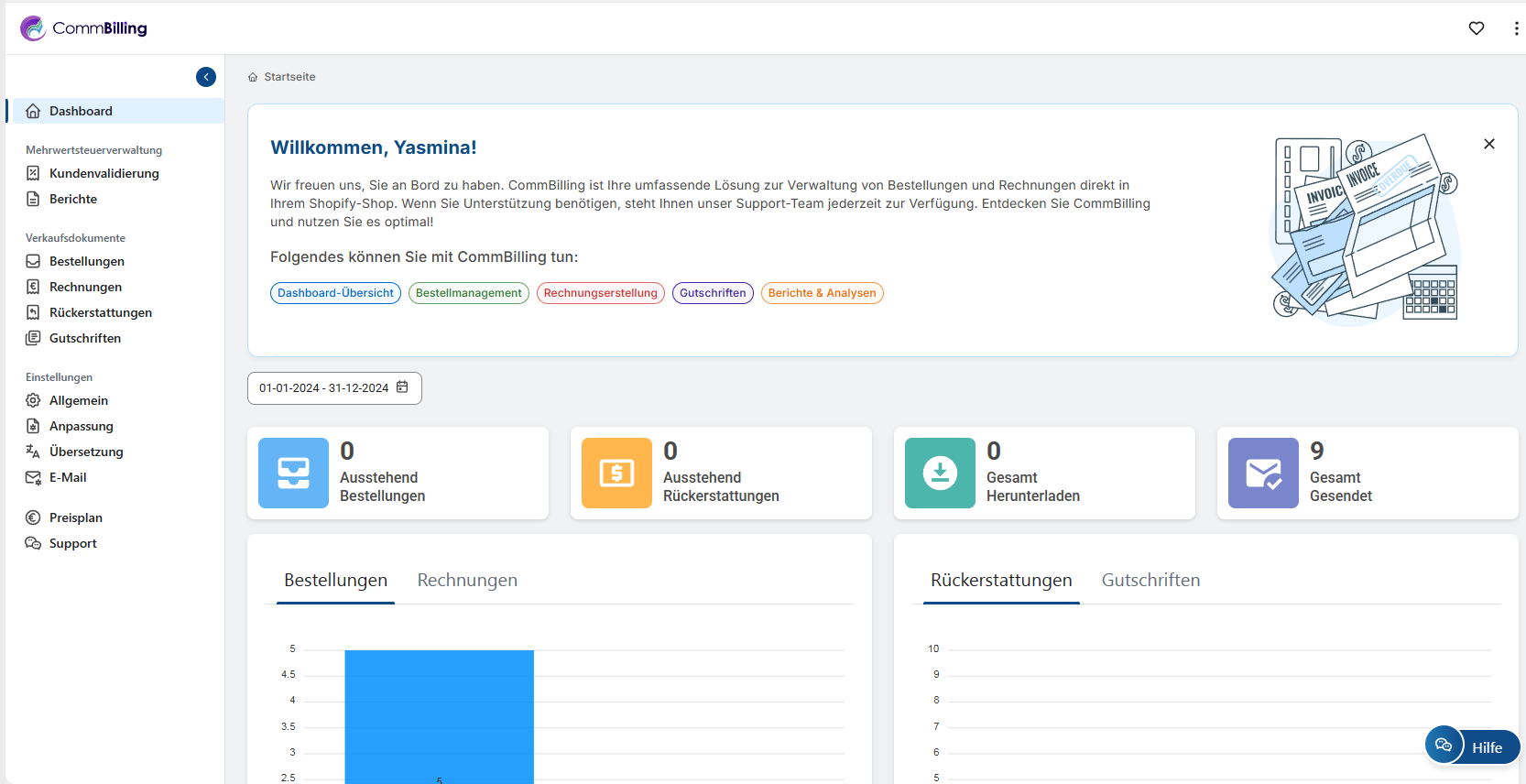Open the date range picker
This screenshot has width=1526, height=784.
334,388
